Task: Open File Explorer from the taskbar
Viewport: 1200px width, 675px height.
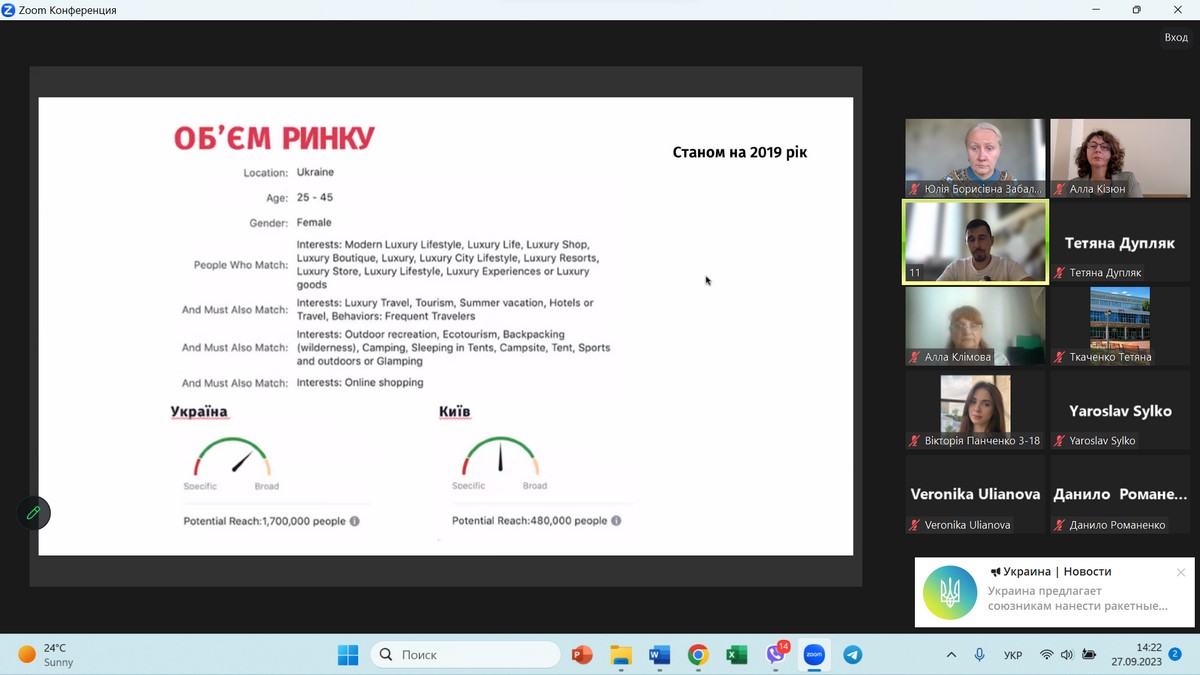Action: 621,655
